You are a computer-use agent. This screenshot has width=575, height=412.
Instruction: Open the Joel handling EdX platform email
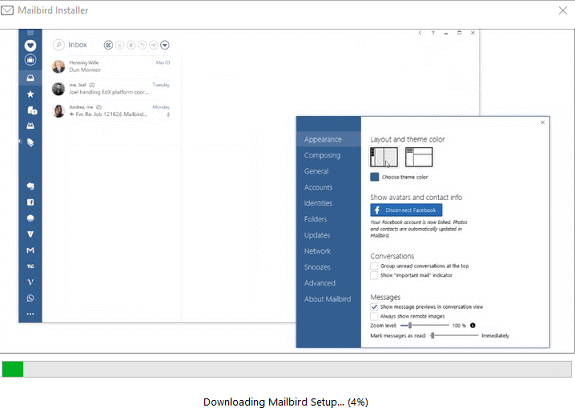coord(111,88)
